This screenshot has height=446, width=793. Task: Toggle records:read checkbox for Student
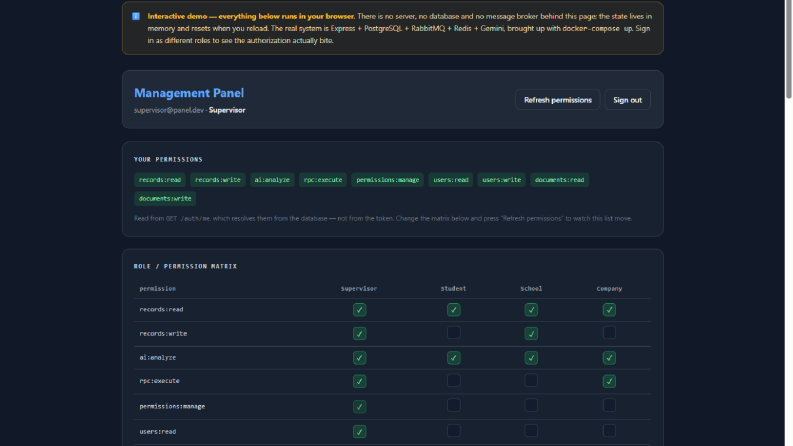[453, 309]
